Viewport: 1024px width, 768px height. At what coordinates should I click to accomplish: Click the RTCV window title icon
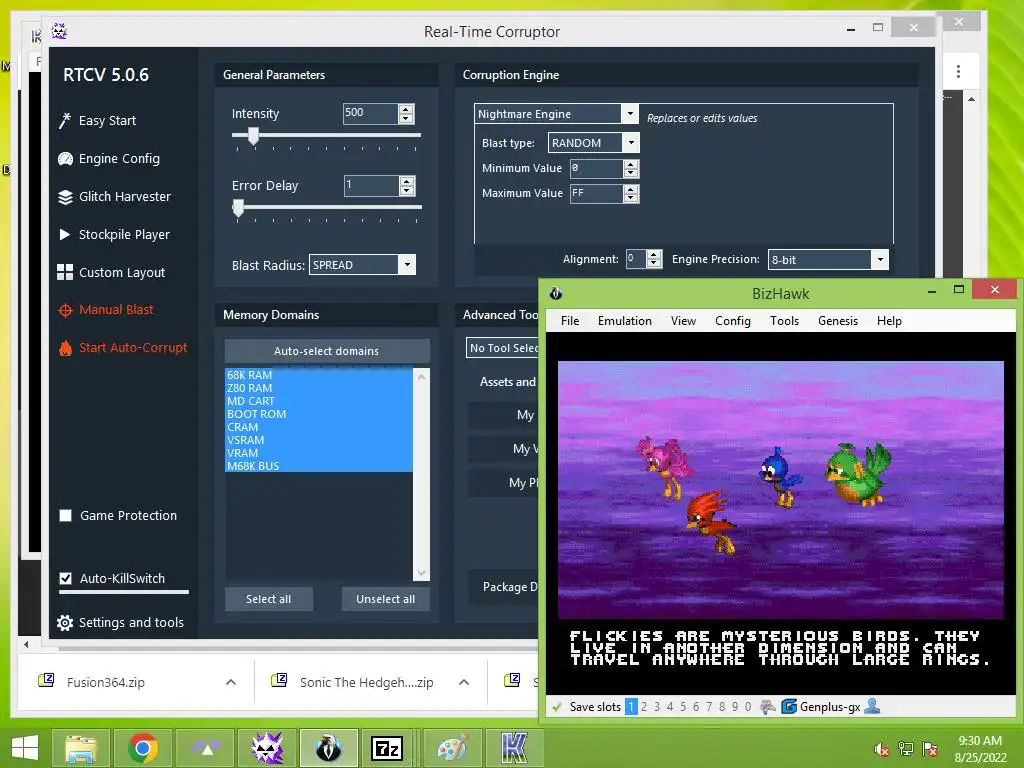59,31
